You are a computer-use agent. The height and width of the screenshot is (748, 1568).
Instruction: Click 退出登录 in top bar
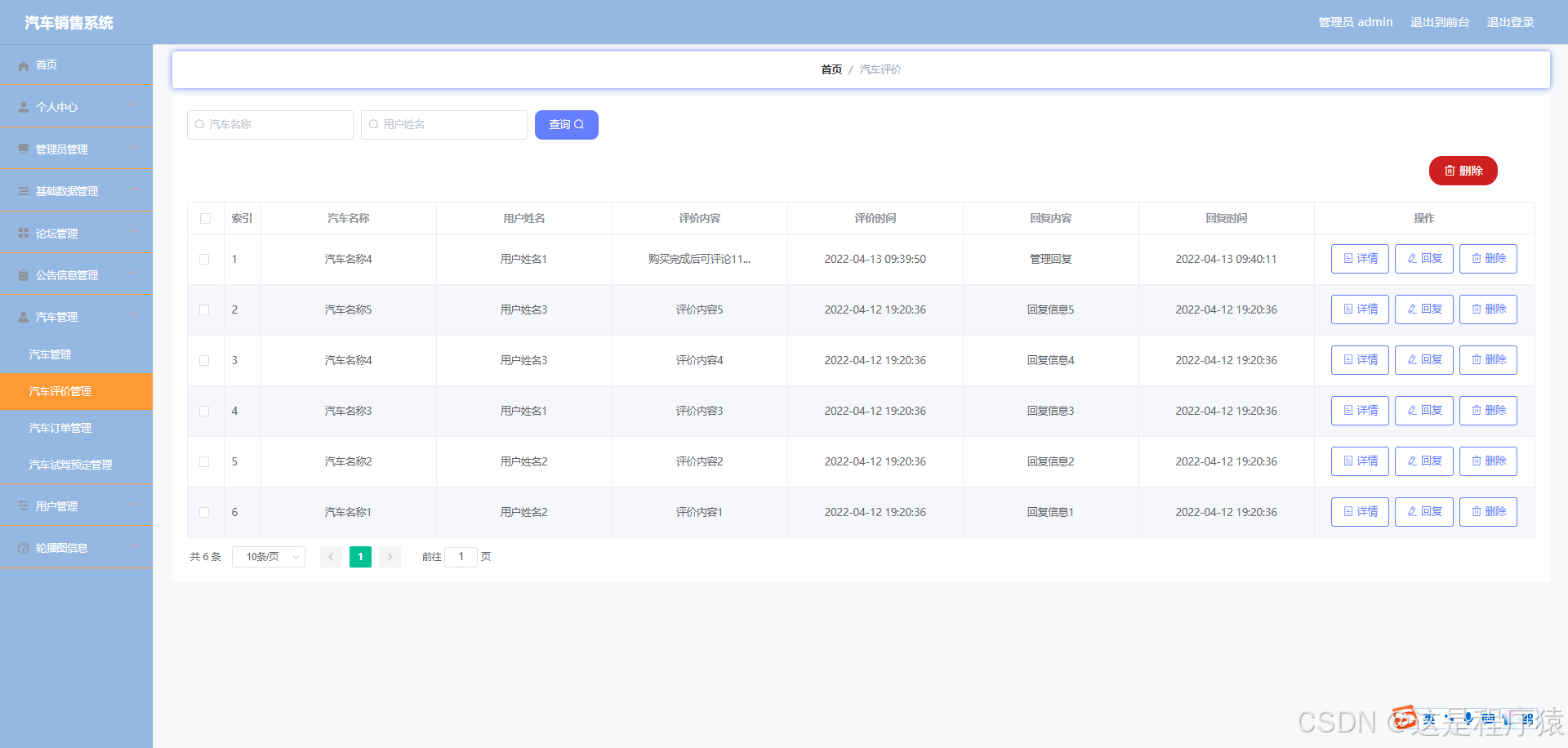(x=1511, y=22)
